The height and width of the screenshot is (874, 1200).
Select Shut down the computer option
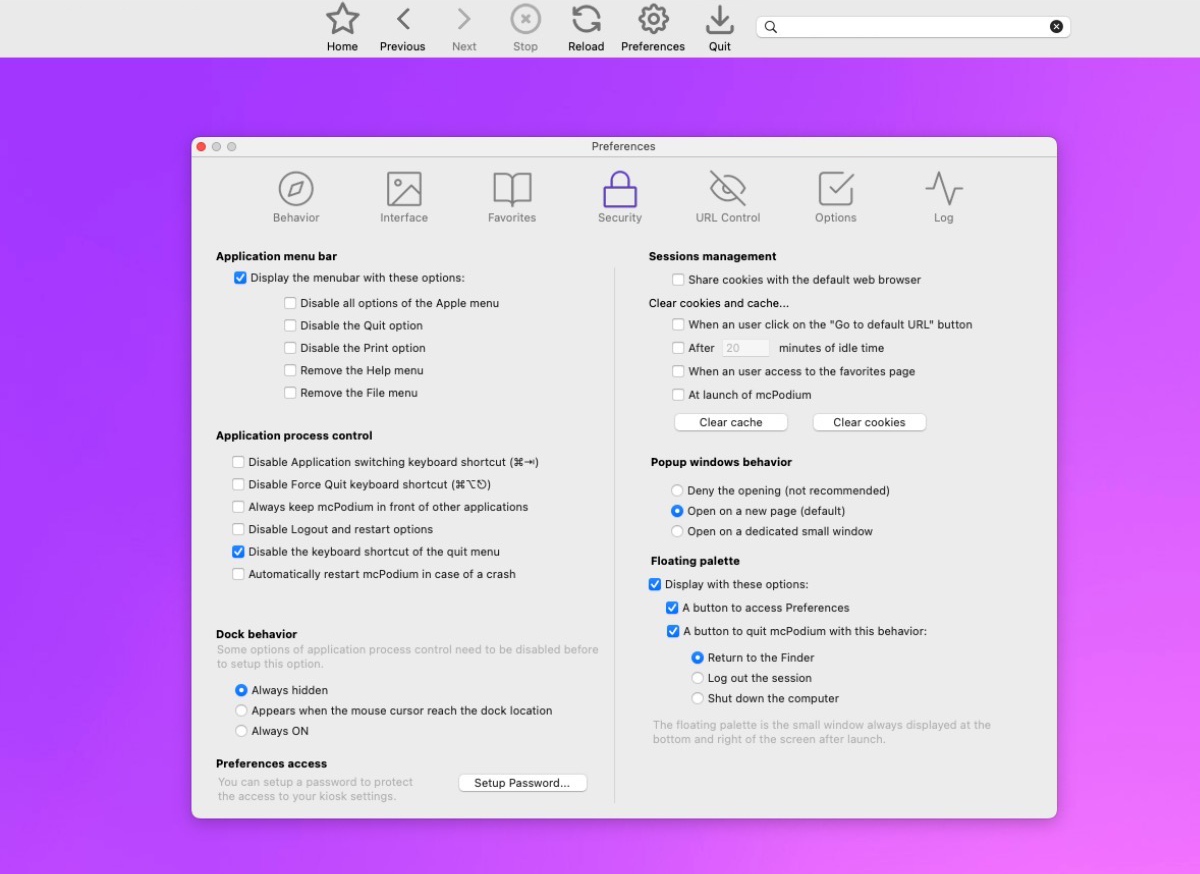click(x=697, y=699)
